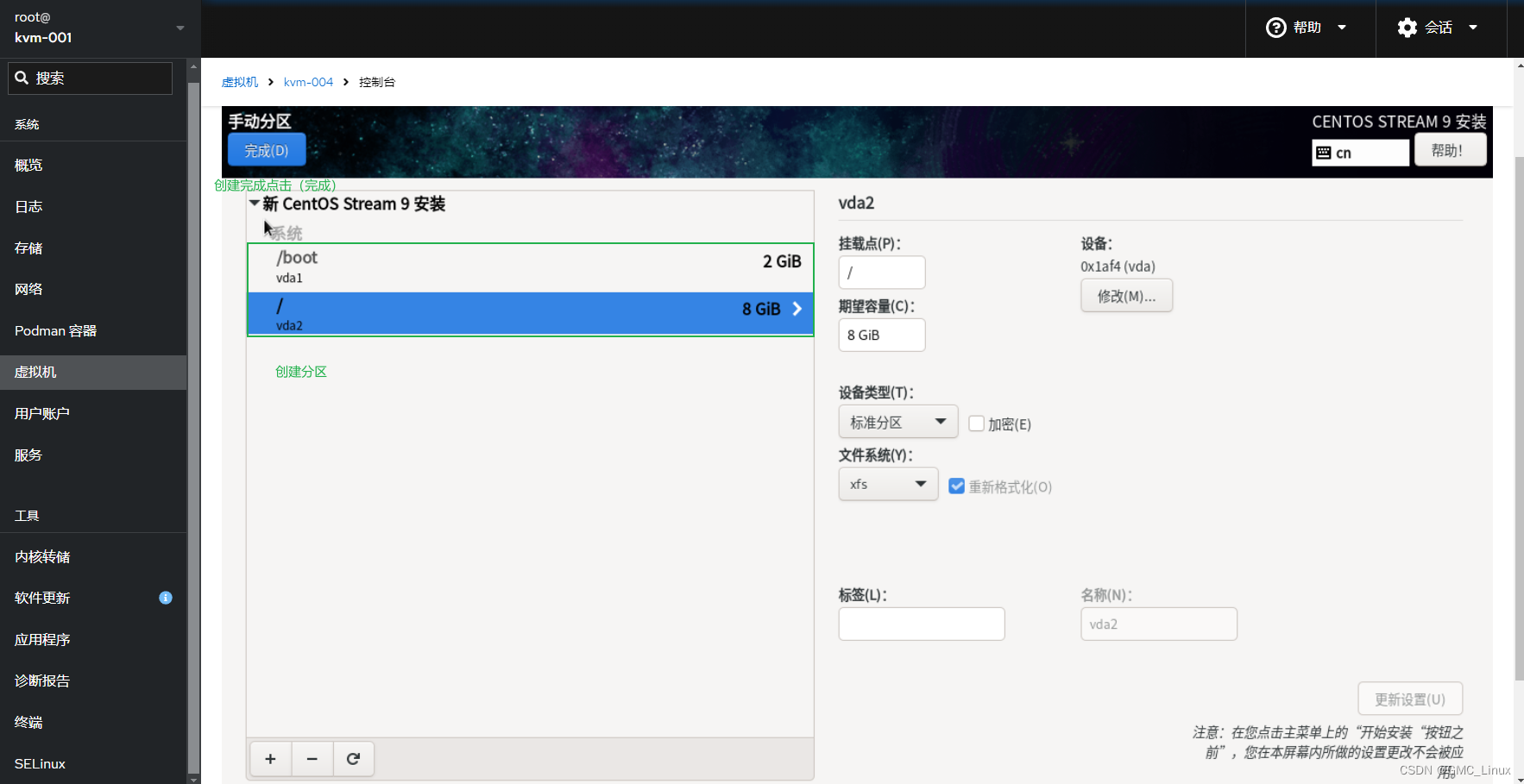The width and height of the screenshot is (1524, 784).
Task: Expand the vda2 row detail chevron
Action: point(796,308)
